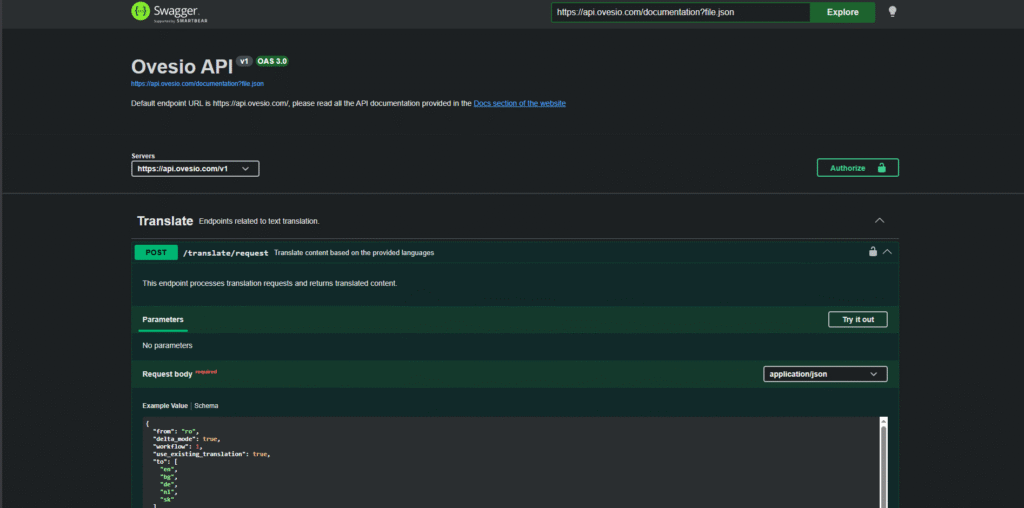Image resolution: width=1024 pixels, height=508 pixels.
Task: Click the Try it out button
Action: point(857,320)
